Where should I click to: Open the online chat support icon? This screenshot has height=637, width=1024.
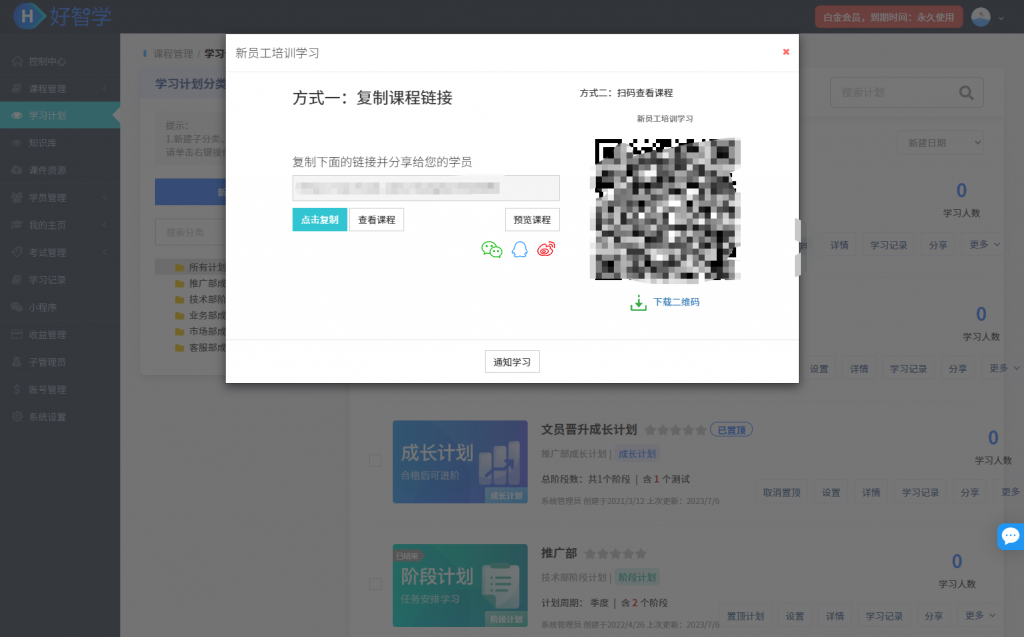[x=1010, y=536]
